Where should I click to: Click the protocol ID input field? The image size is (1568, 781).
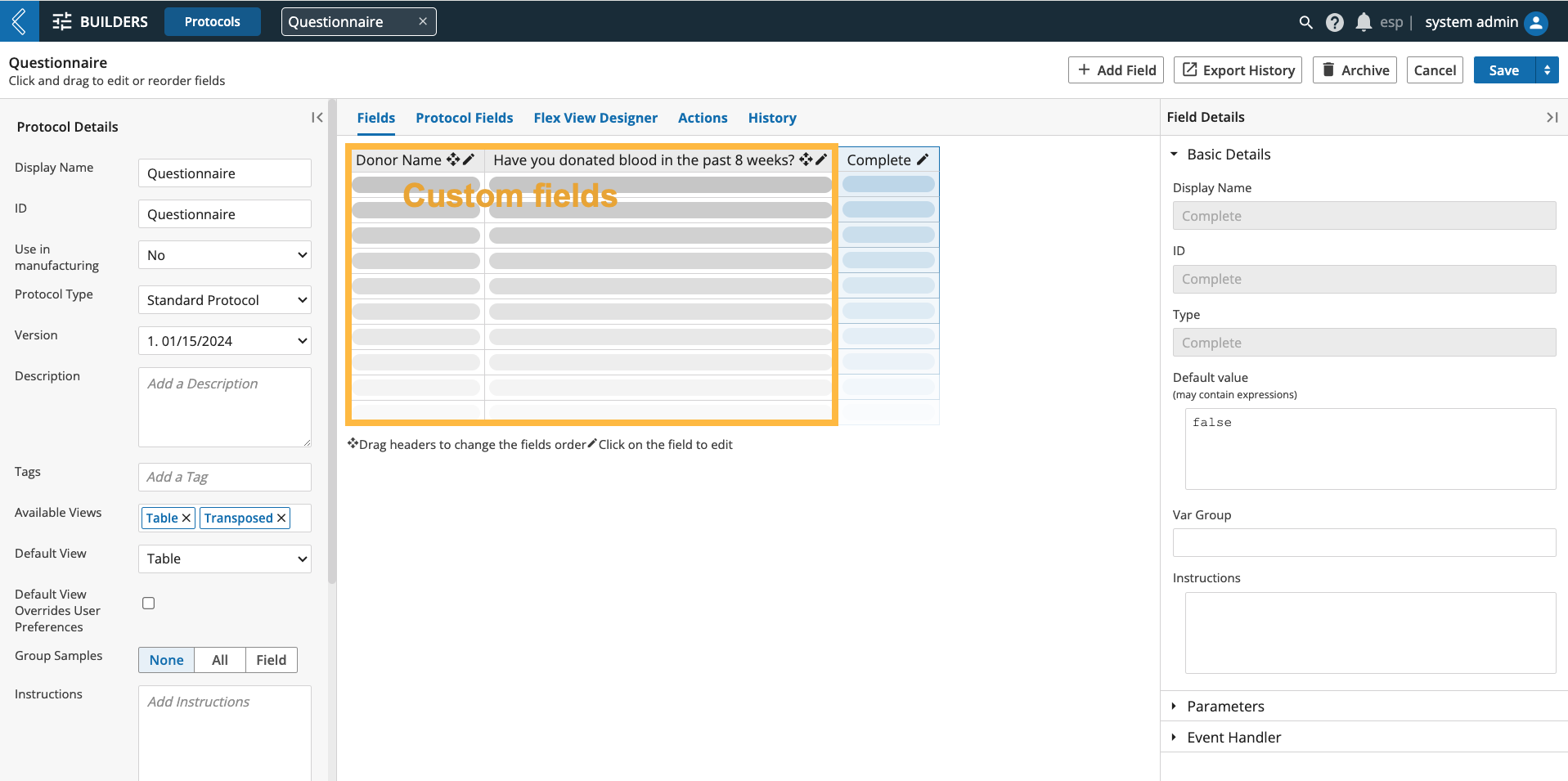coord(225,214)
